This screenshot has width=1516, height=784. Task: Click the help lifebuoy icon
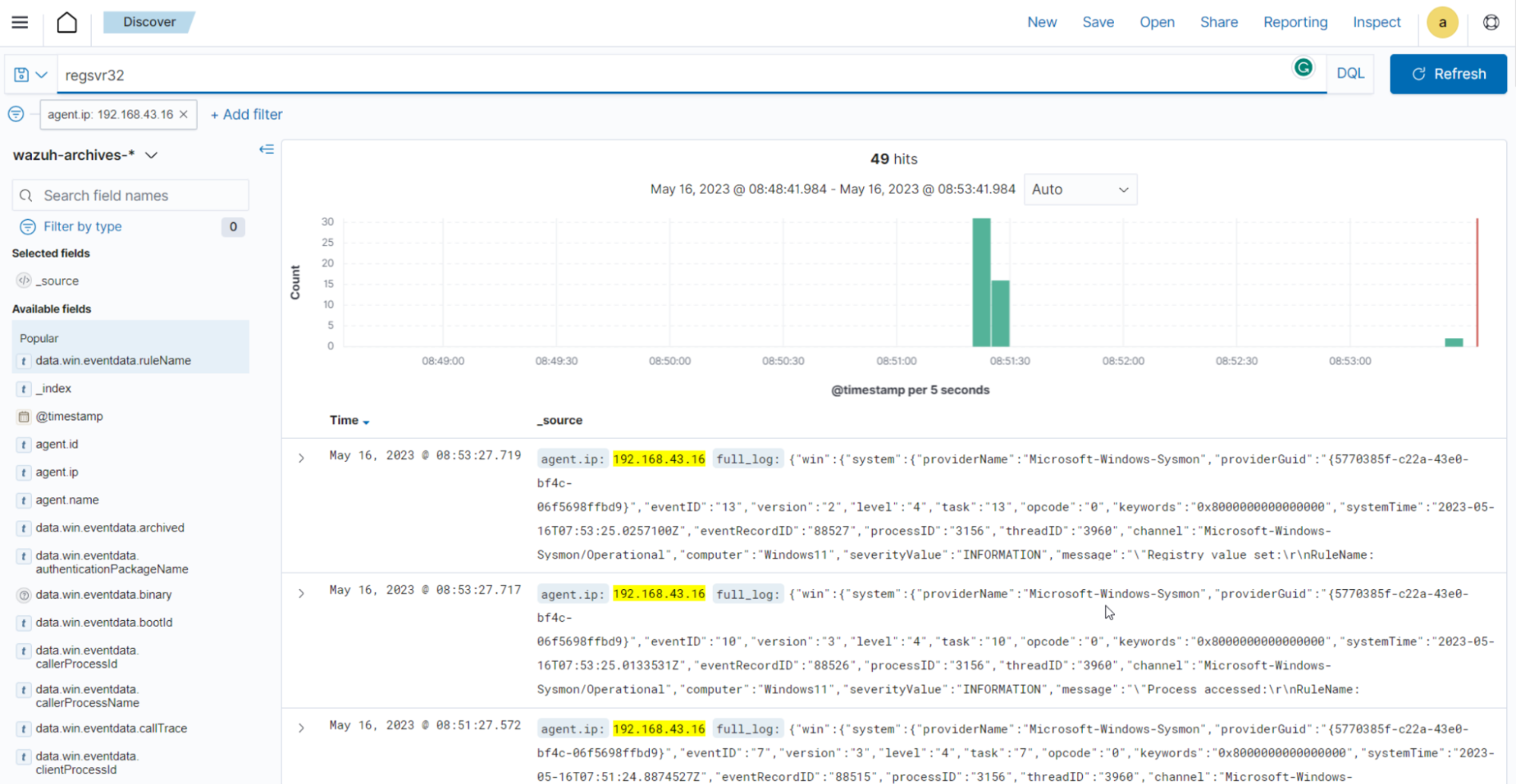pos(1491,22)
